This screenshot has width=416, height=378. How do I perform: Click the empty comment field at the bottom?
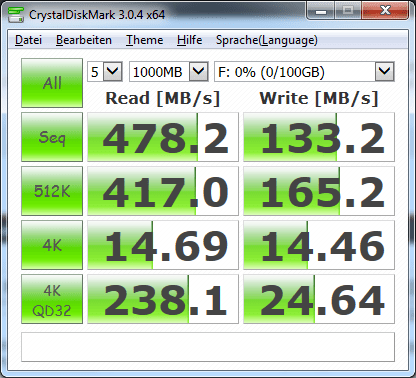pyautogui.click(x=208, y=347)
